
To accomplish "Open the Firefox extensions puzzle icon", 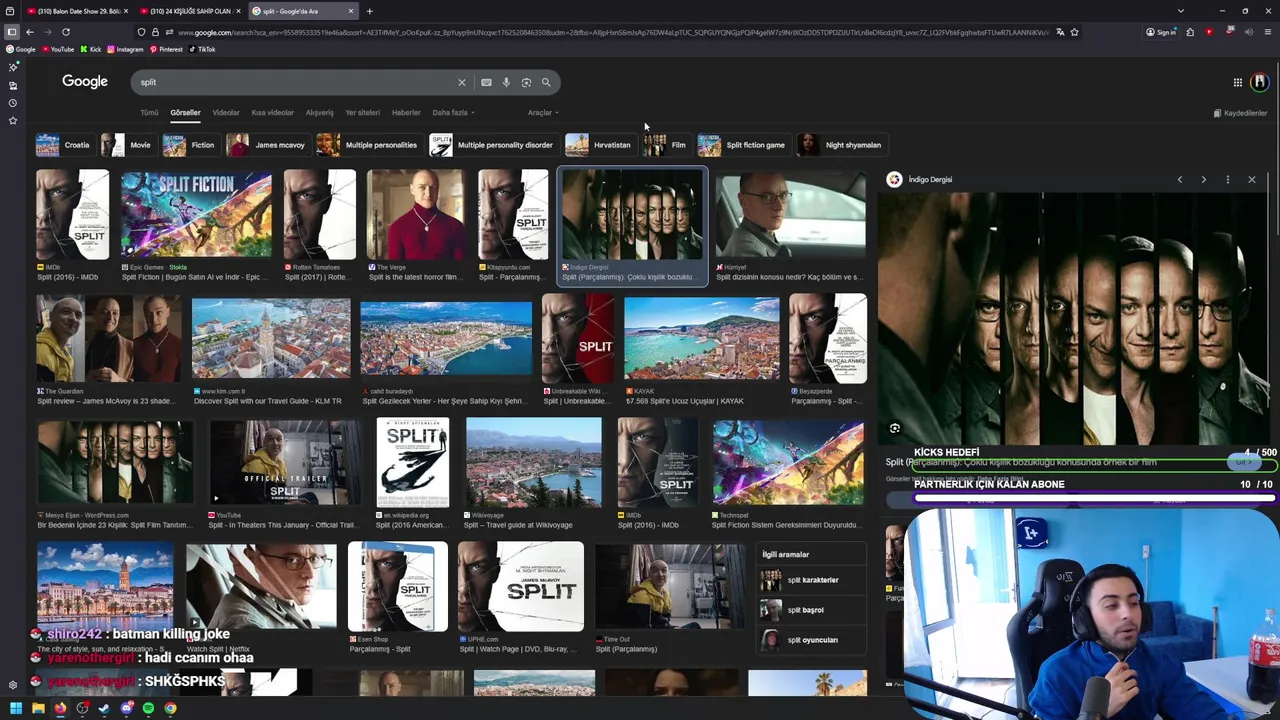I will tap(1190, 32).
